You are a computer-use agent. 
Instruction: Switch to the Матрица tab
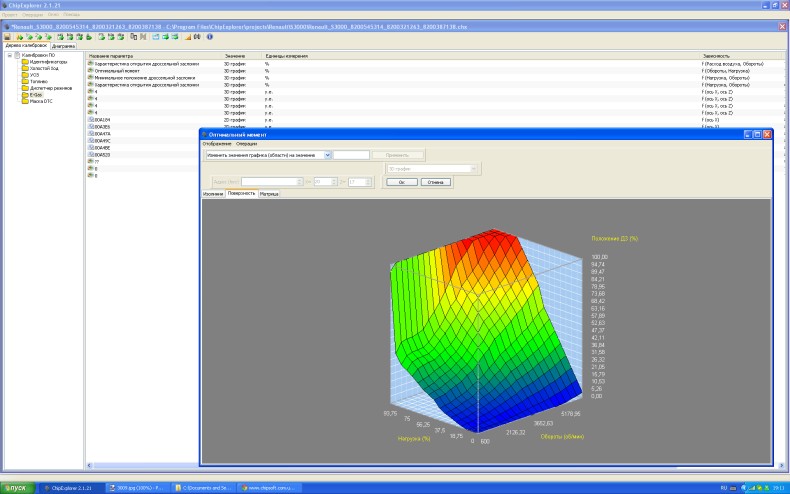(269, 193)
